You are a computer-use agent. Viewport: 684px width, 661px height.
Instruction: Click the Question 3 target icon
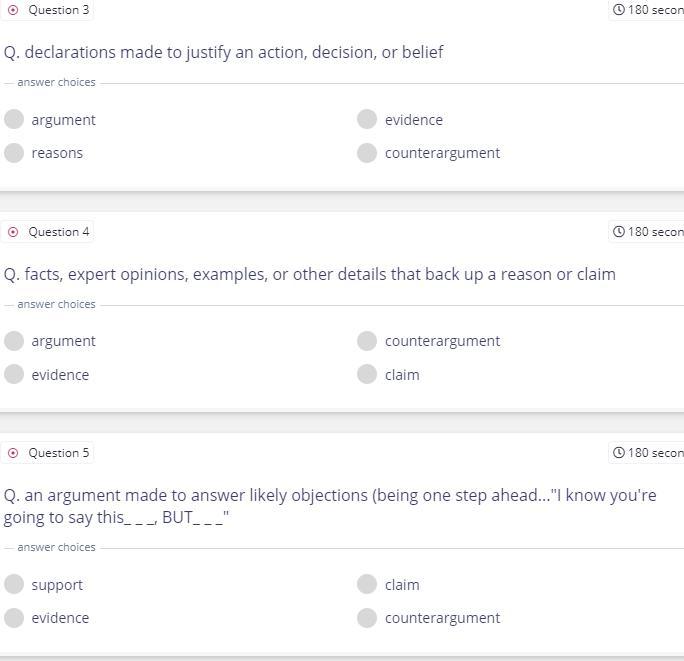point(13,10)
